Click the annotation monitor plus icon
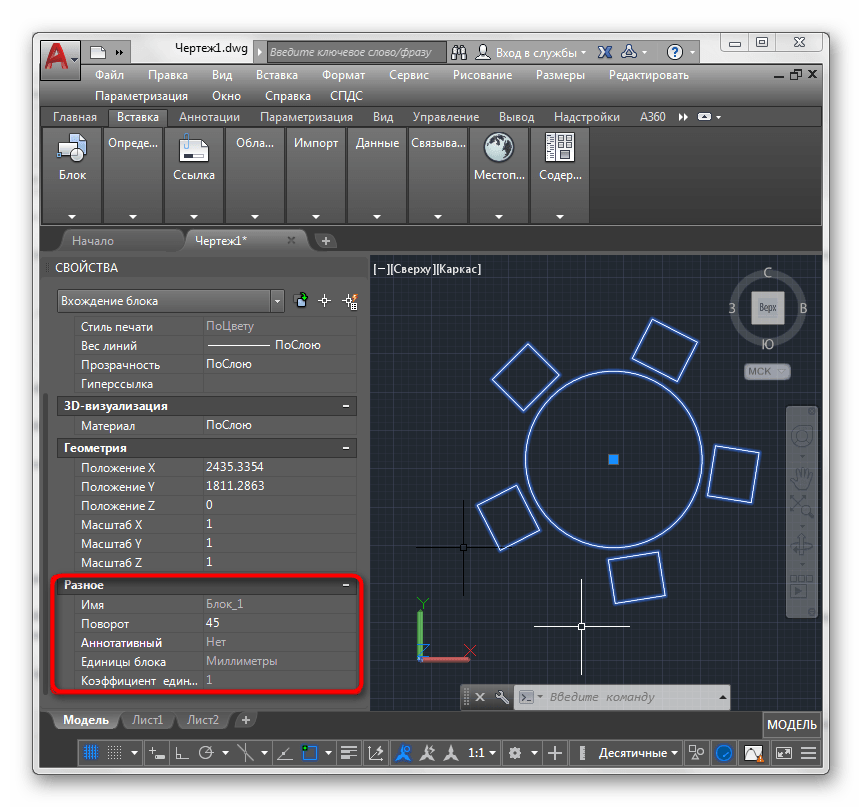 click(555, 753)
